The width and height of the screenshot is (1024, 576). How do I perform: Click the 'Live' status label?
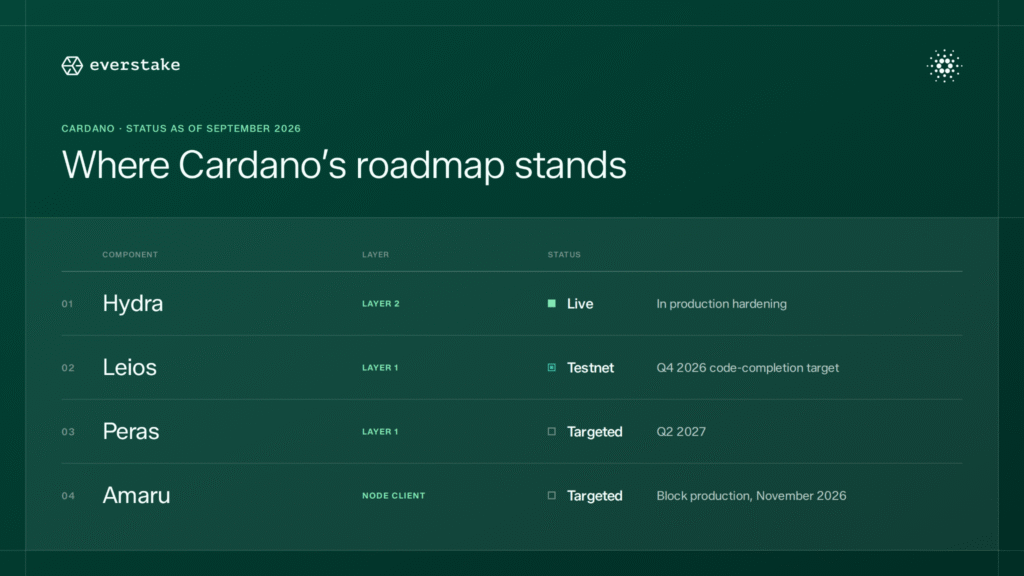(580, 304)
